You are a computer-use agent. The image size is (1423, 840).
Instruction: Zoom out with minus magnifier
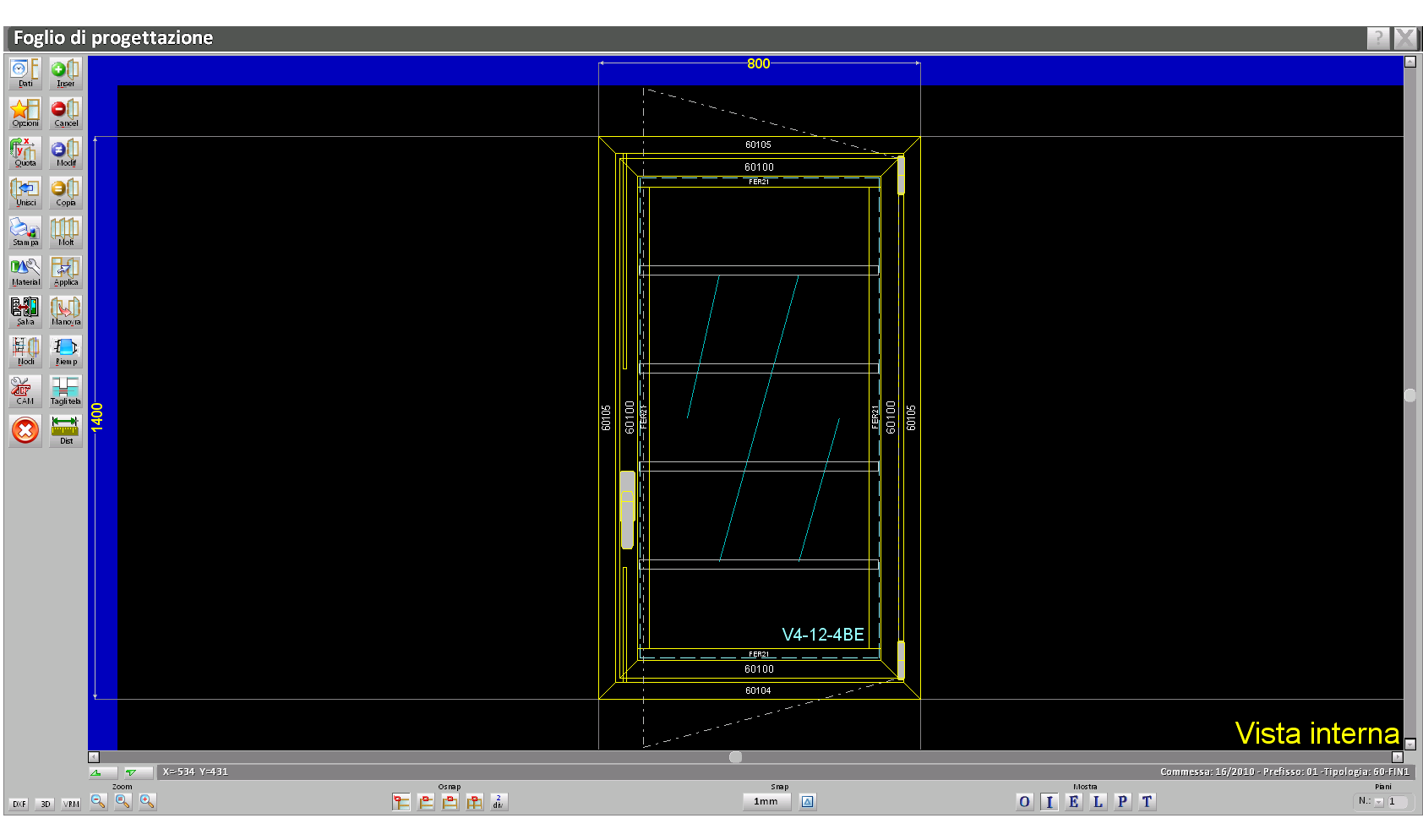coord(98,801)
